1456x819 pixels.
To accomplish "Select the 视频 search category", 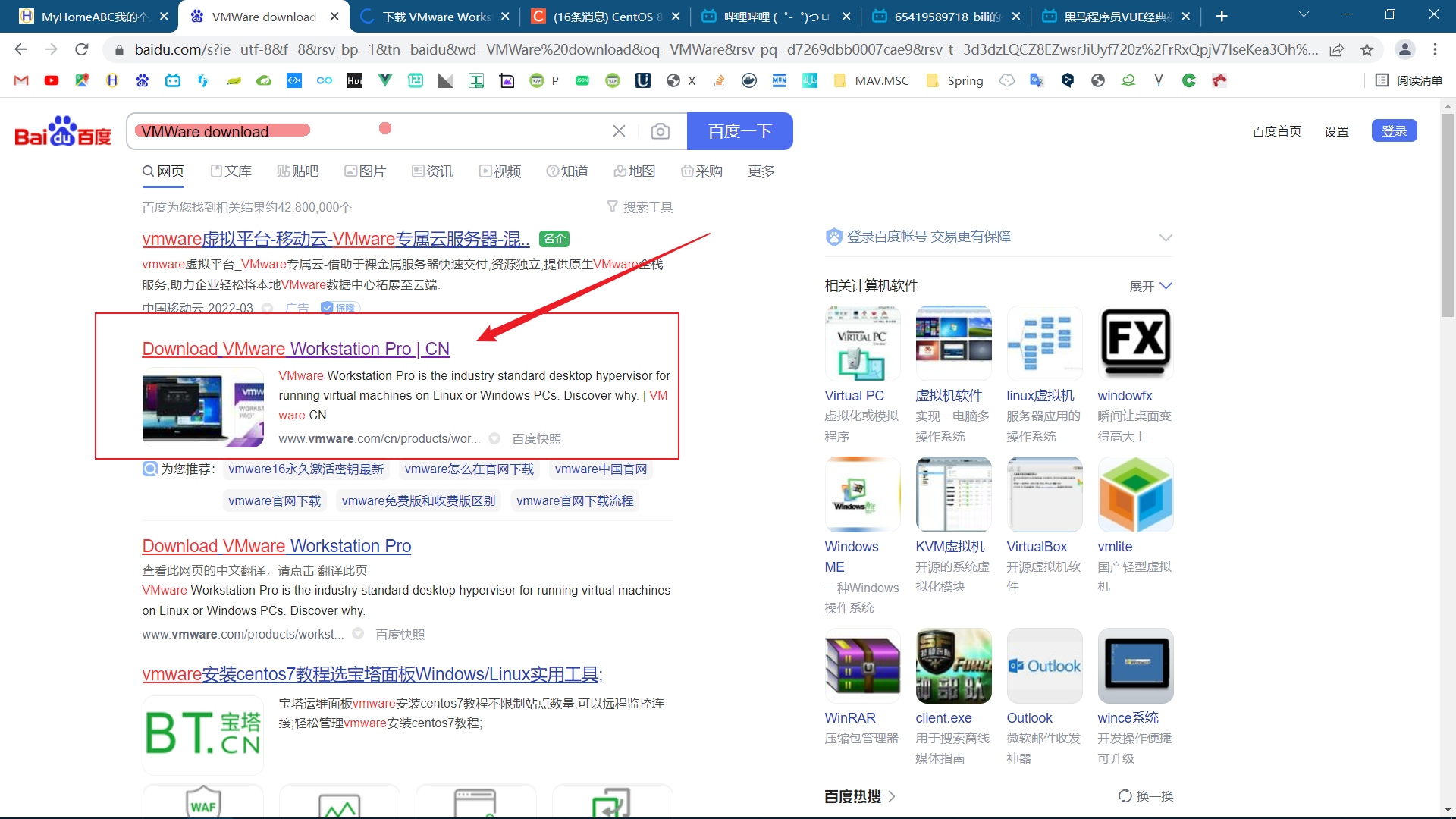I will 500,171.
